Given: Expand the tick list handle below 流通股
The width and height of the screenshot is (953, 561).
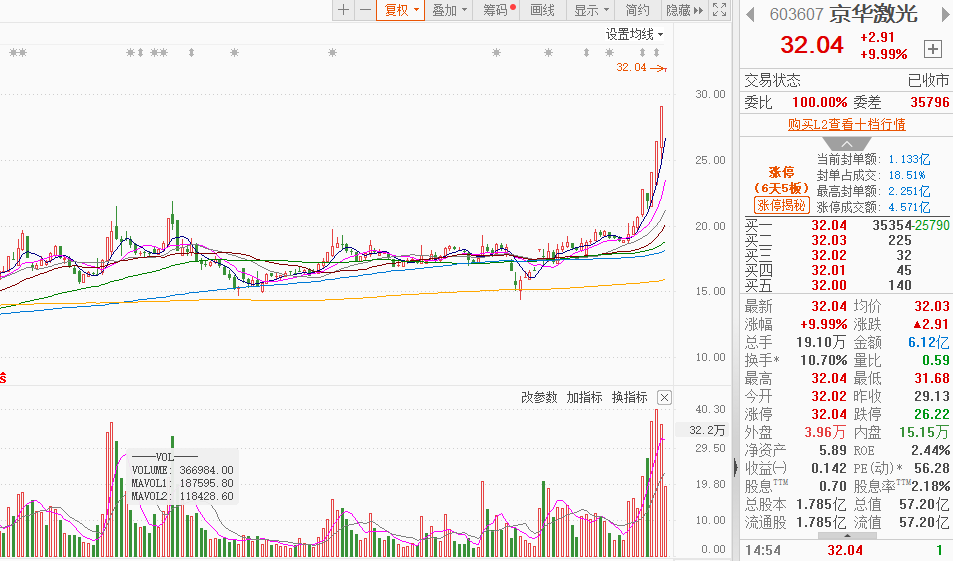Looking at the screenshot, I should [847, 536].
